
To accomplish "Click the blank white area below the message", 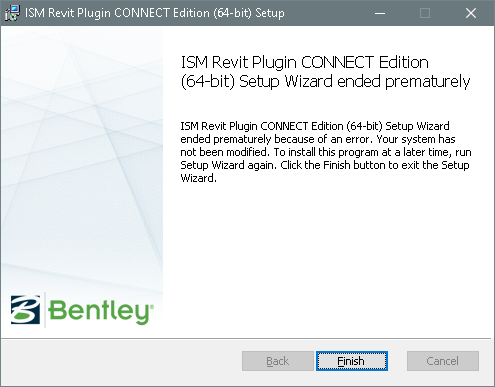I will pyautogui.click(x=327, y=260).
